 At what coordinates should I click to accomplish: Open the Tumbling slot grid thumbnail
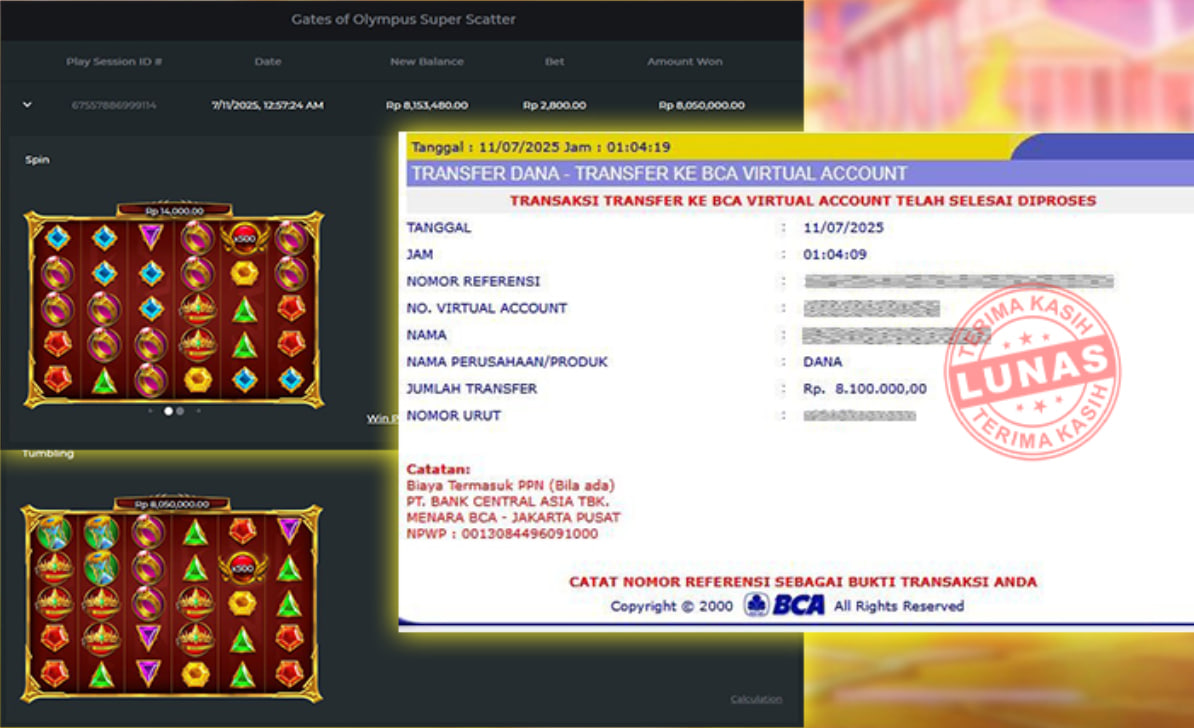coord(172,599)
